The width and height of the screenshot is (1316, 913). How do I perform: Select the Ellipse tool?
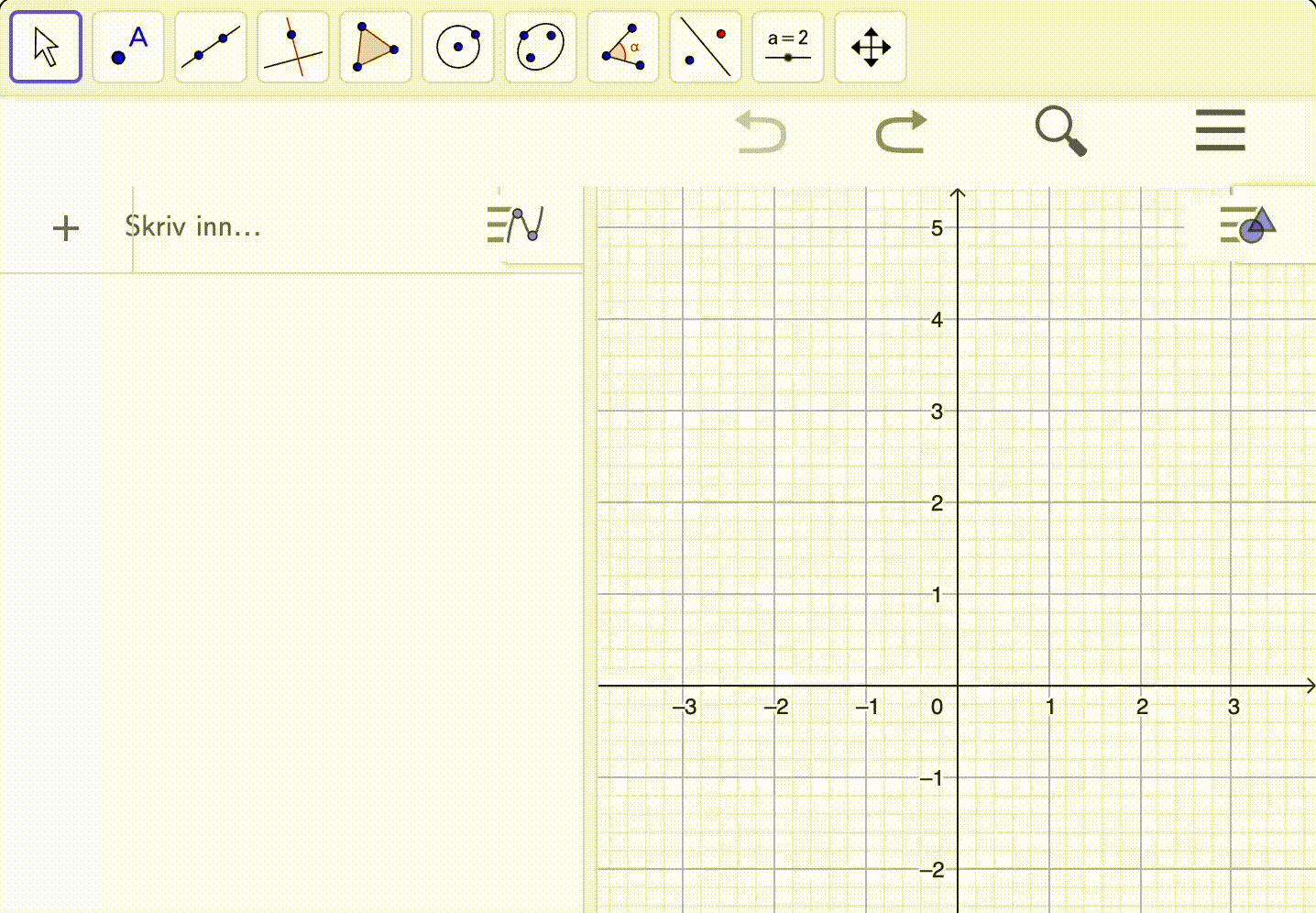click(541, 47)
